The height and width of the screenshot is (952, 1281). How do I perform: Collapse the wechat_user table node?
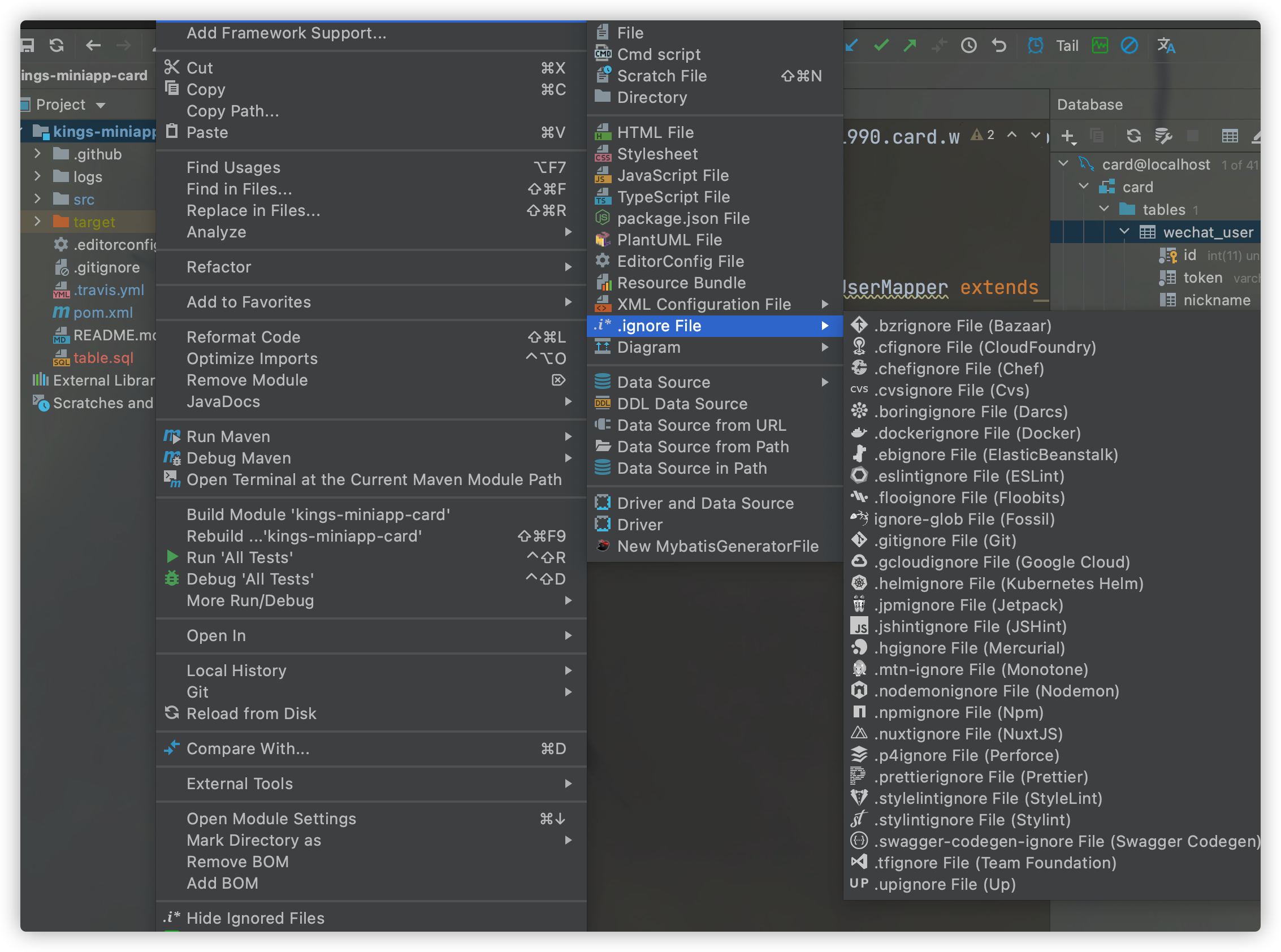point(1124,232)
